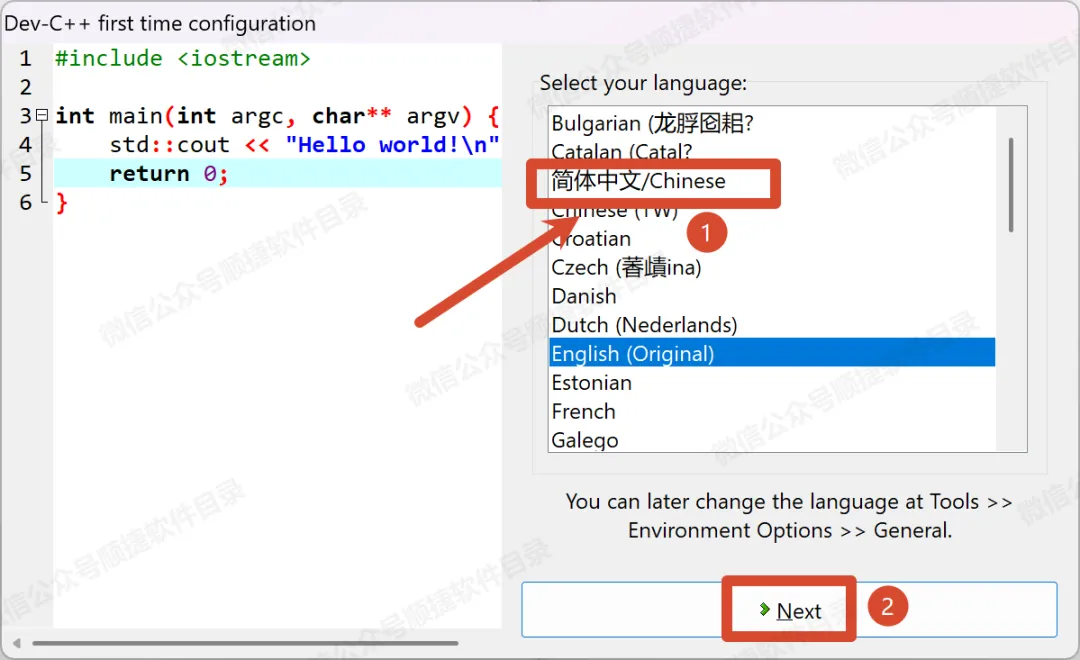Click the language list vertical scrollbar
This screenshot has height=660, width=1080.
pyautogui.click(x=1010, y=185)
